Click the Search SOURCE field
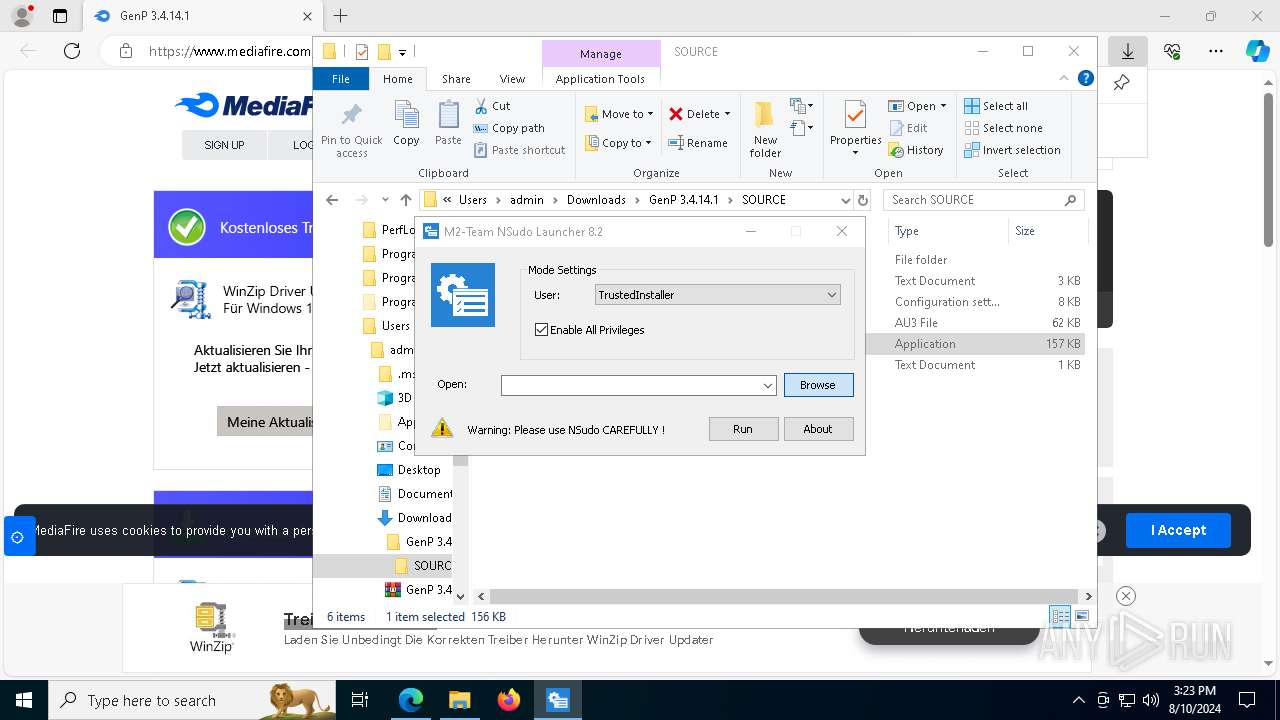Viewport: 1280px width, 720px height. point(983,200)
